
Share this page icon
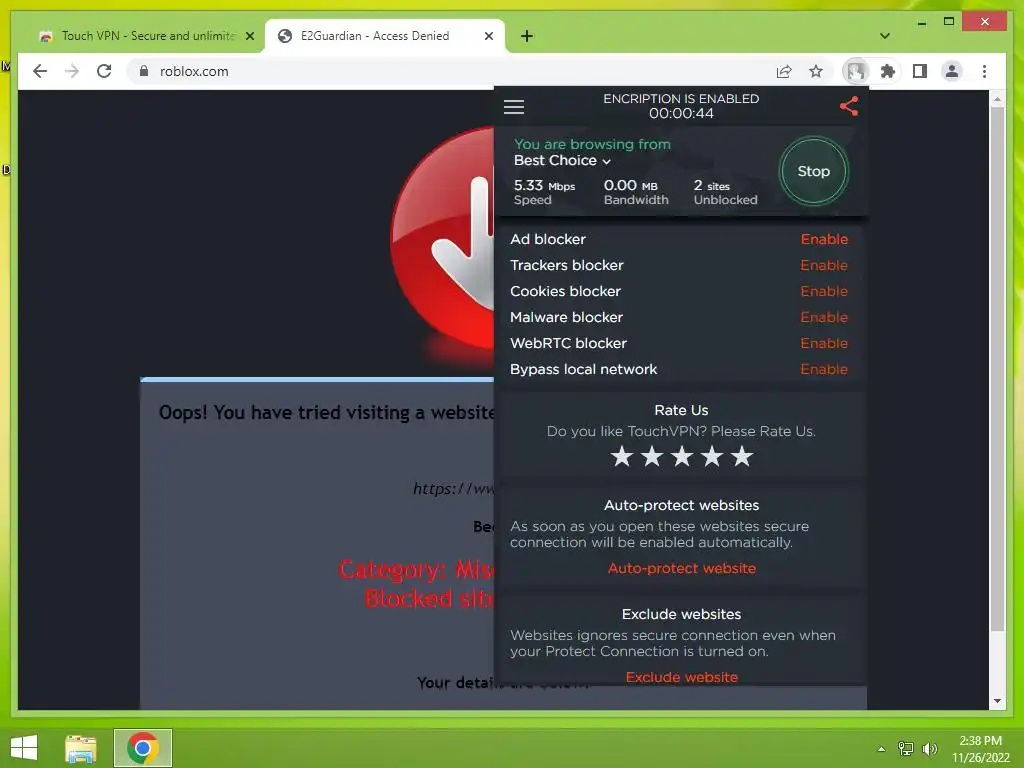pyautogui.click(x=784, y=71)
